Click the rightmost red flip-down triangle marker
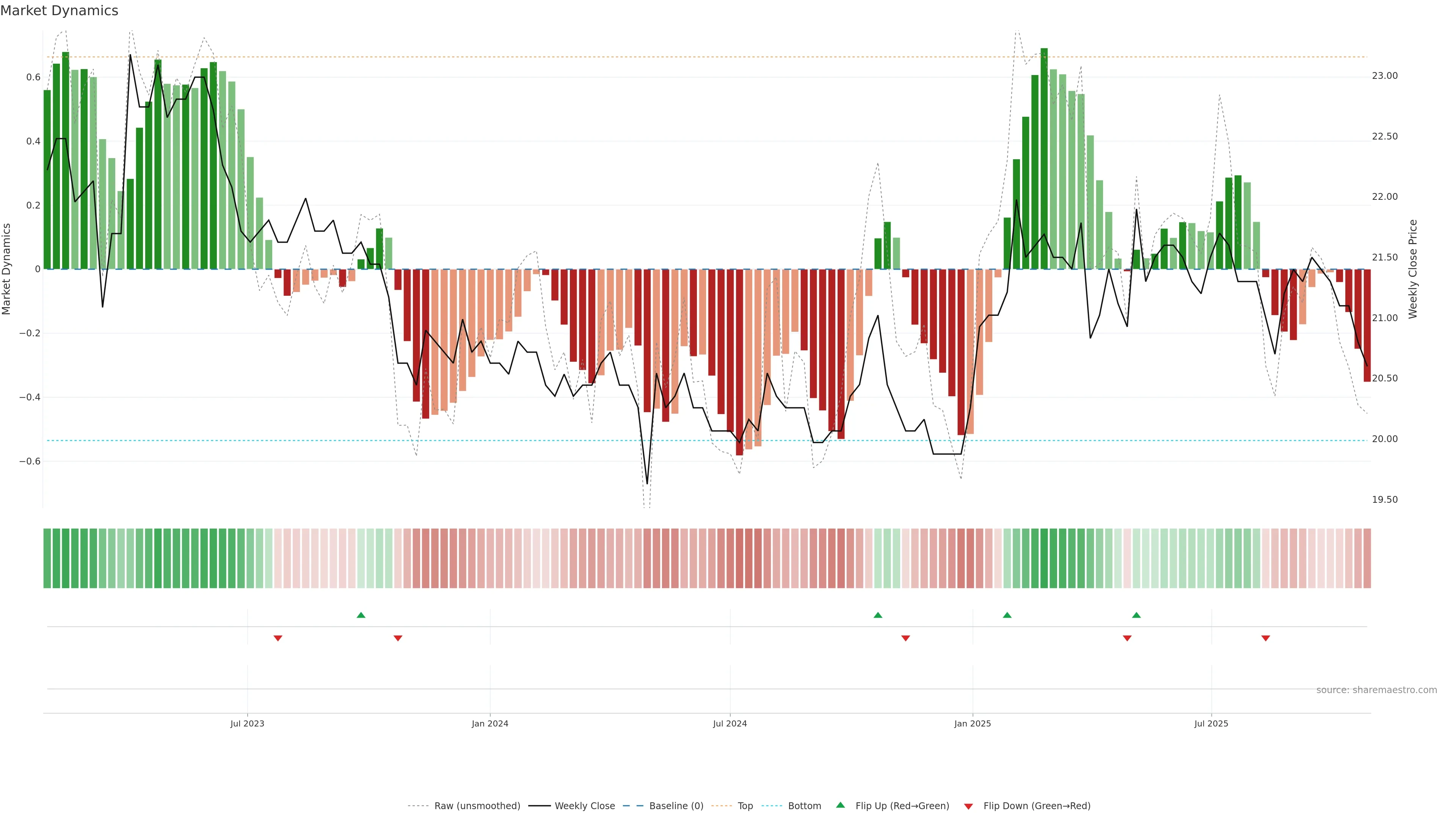This screenshot has height=819, width=1456. click(1266, 638)
